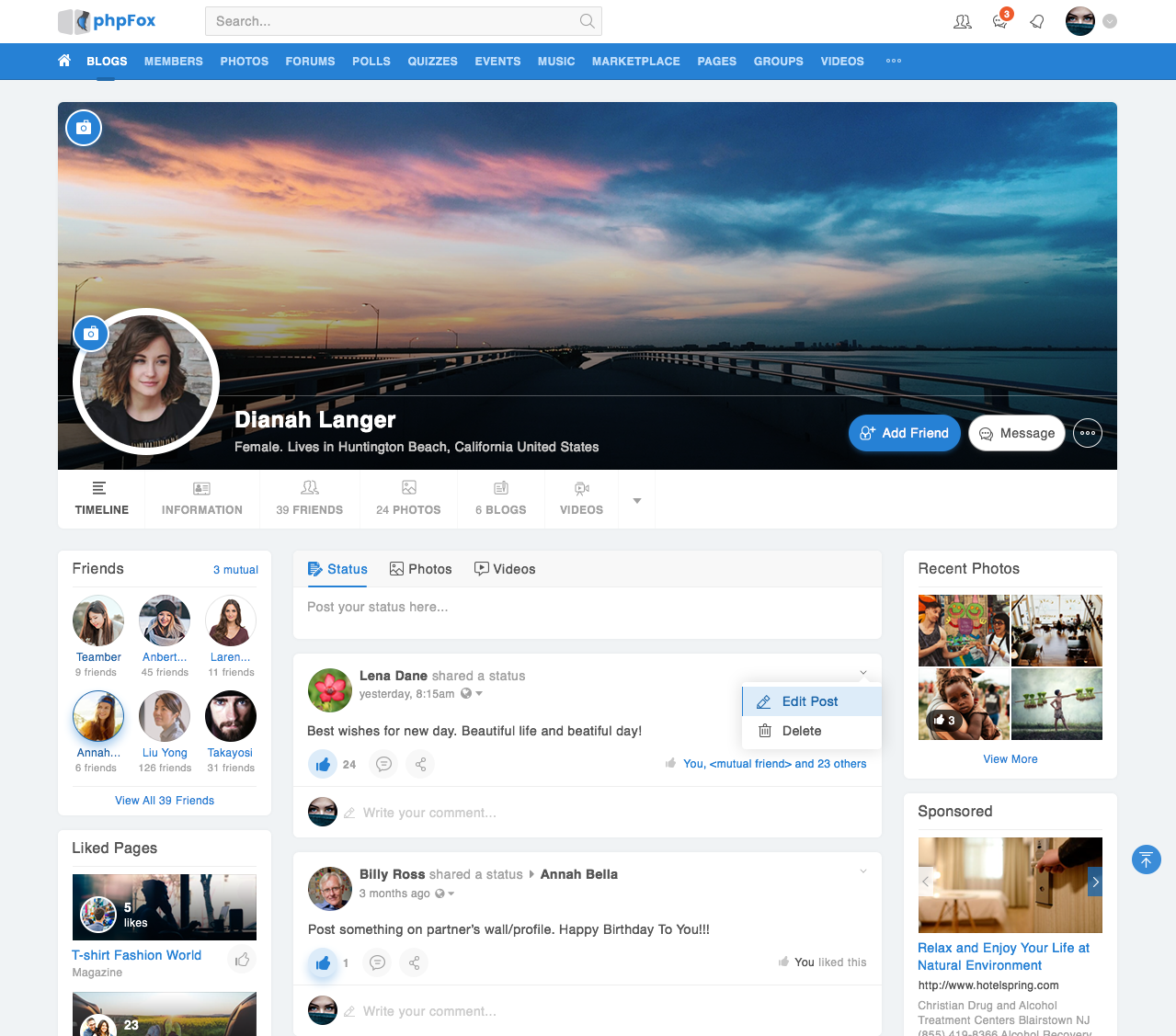Open the INFORMATION tab on the profile
The width and height of the screenshot is (1176, 1036).
[x=201, y=499]
